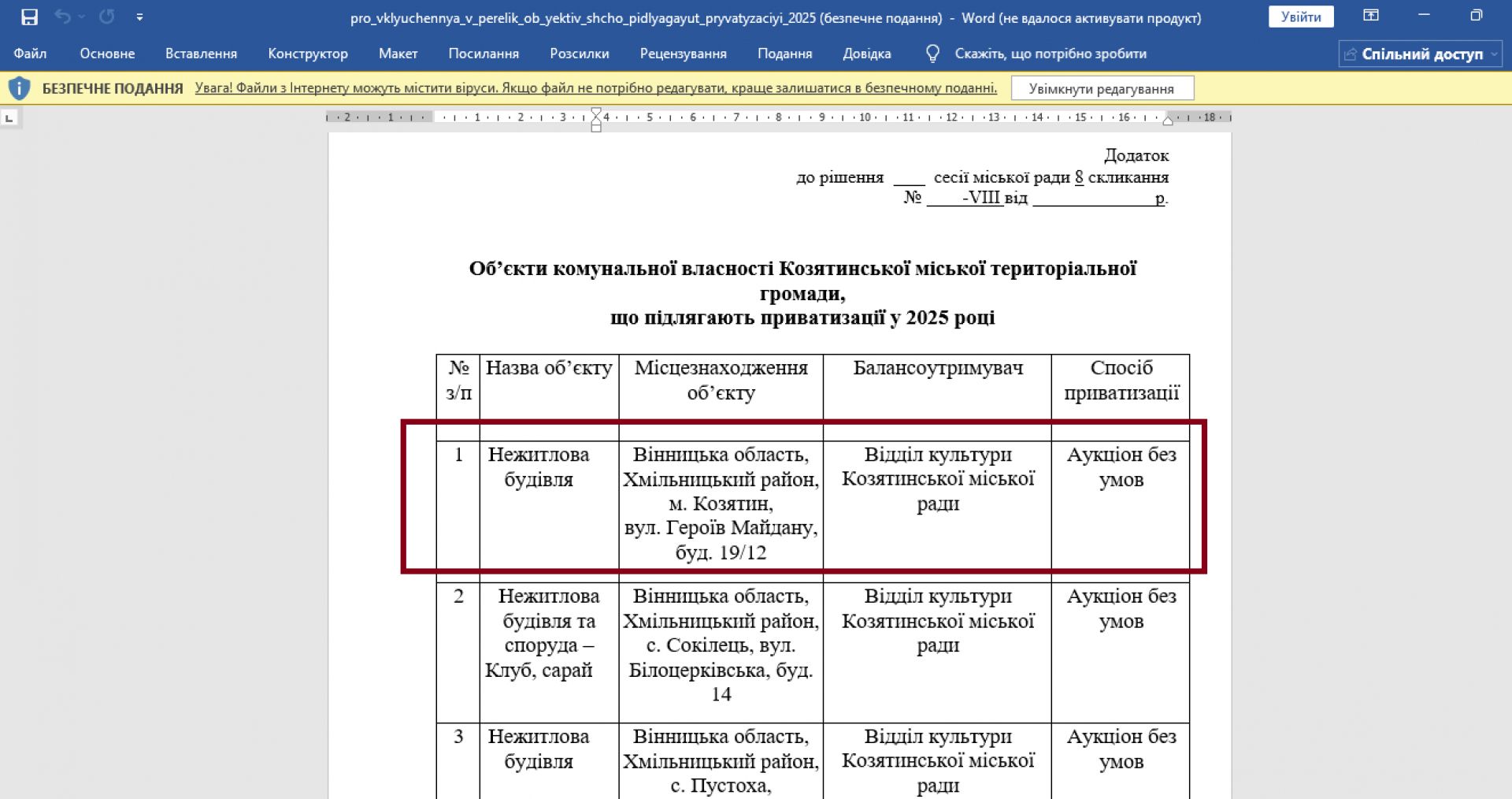Screen dimensions: 1512x799
Task: Open the Файл menu
Action: coord(30,54)
